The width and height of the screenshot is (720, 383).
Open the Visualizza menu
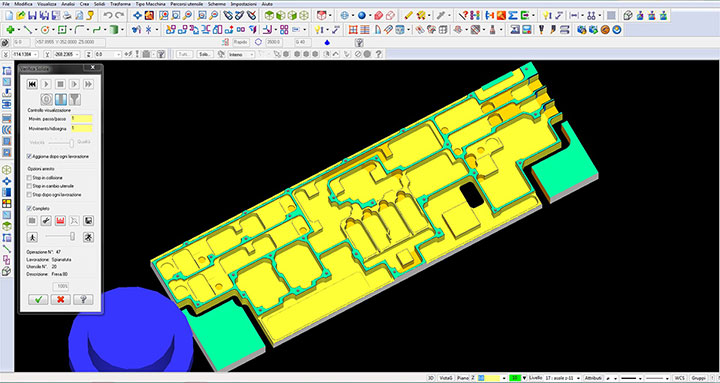tap(47, 4)
